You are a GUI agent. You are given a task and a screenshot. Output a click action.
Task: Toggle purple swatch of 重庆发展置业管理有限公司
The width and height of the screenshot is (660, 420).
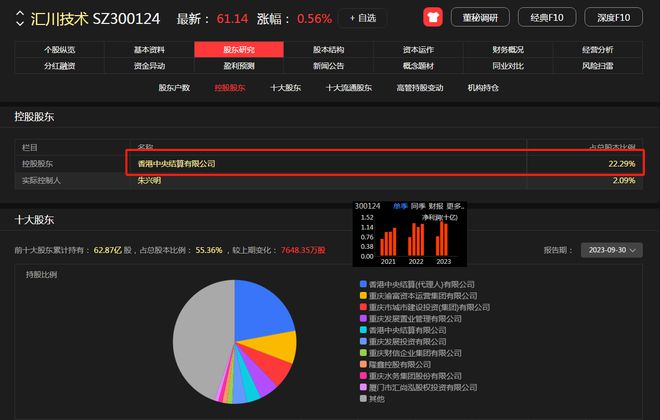coord(363,319)
